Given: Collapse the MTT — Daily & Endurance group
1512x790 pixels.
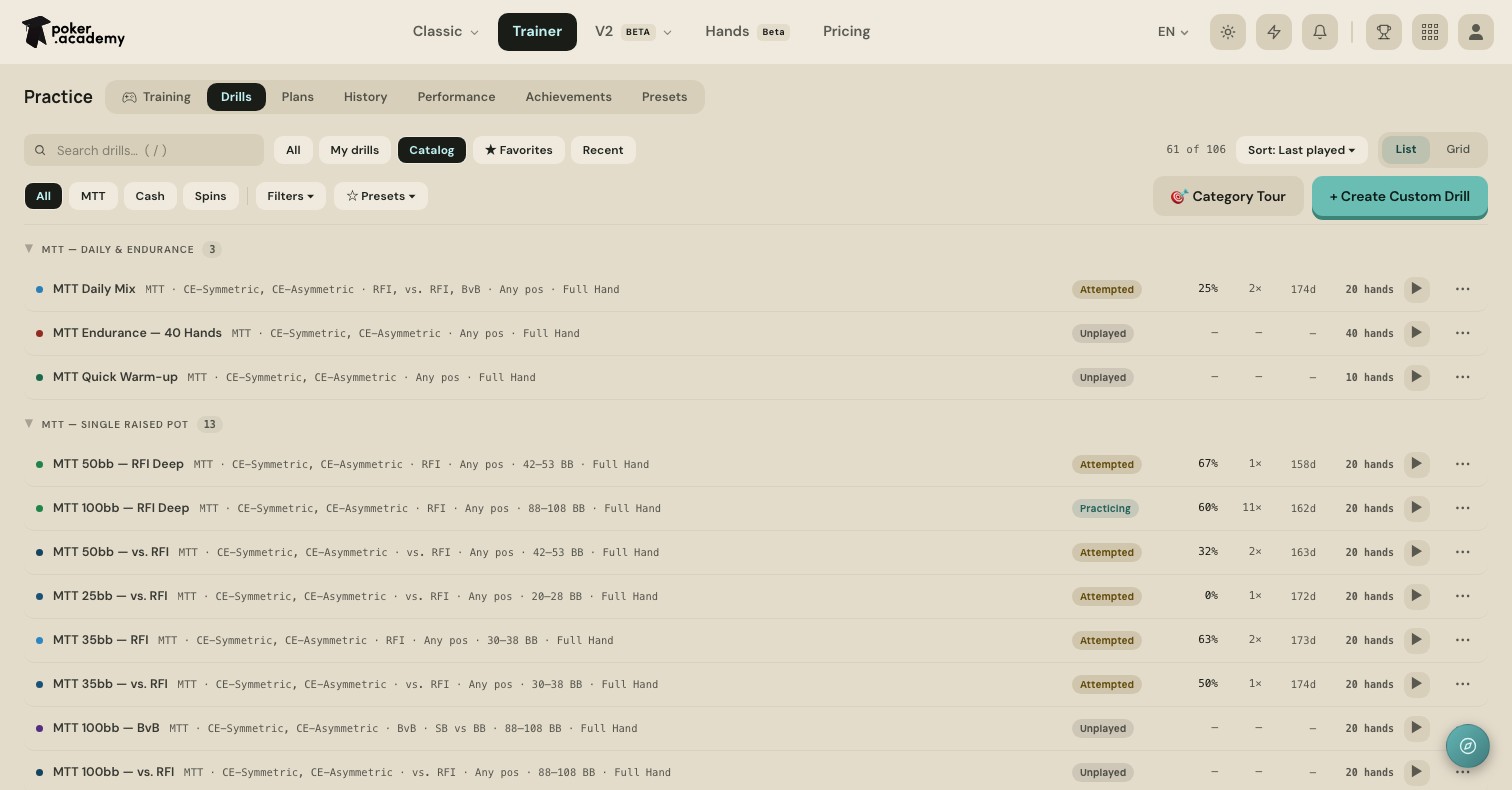Looking at the screenshot, I should (x=29, y=249).
